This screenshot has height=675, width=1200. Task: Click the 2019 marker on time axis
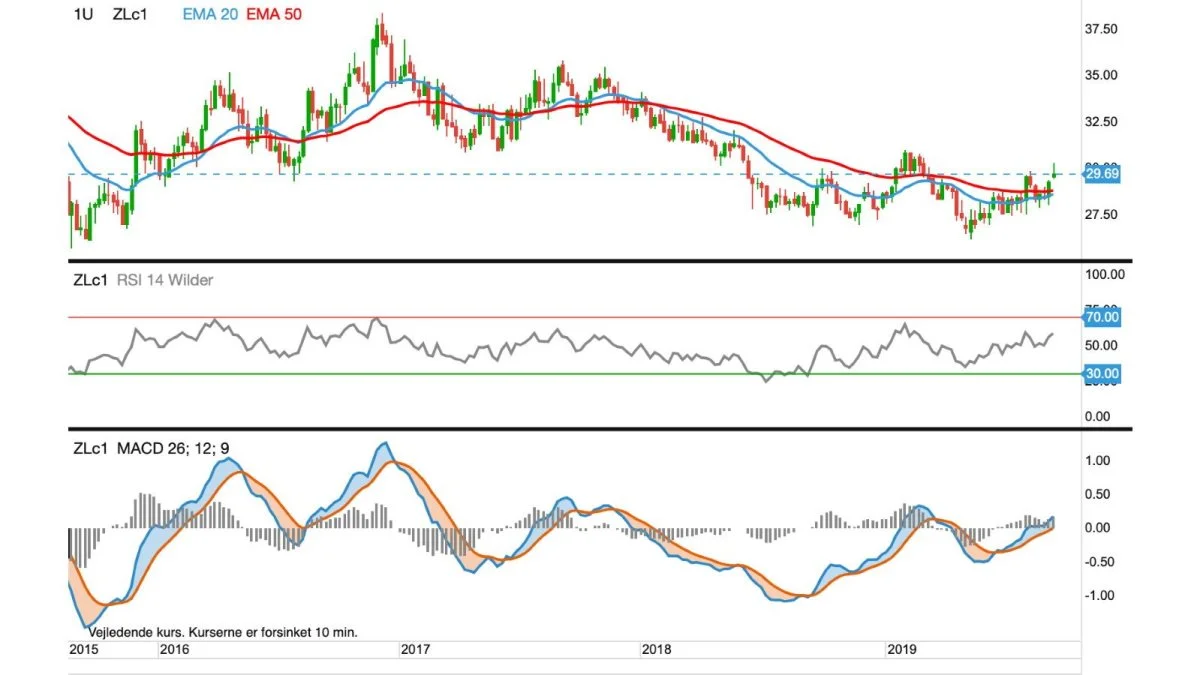point(904,649)
